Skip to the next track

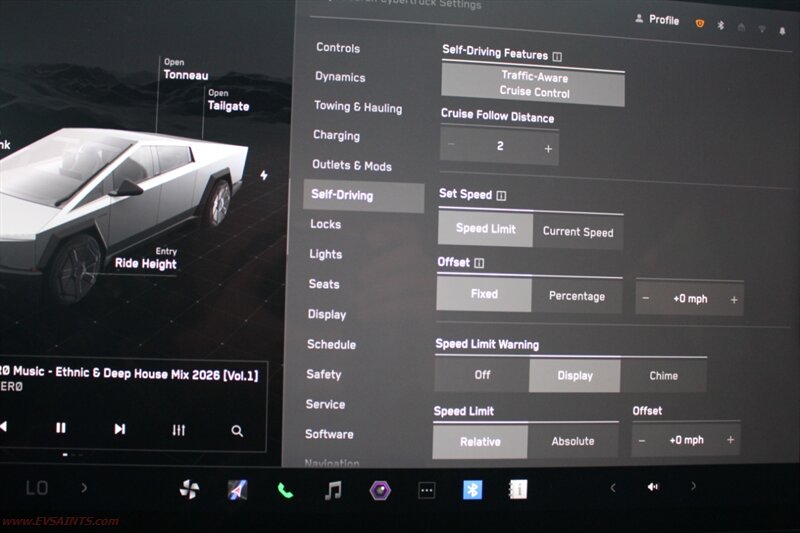120,428
